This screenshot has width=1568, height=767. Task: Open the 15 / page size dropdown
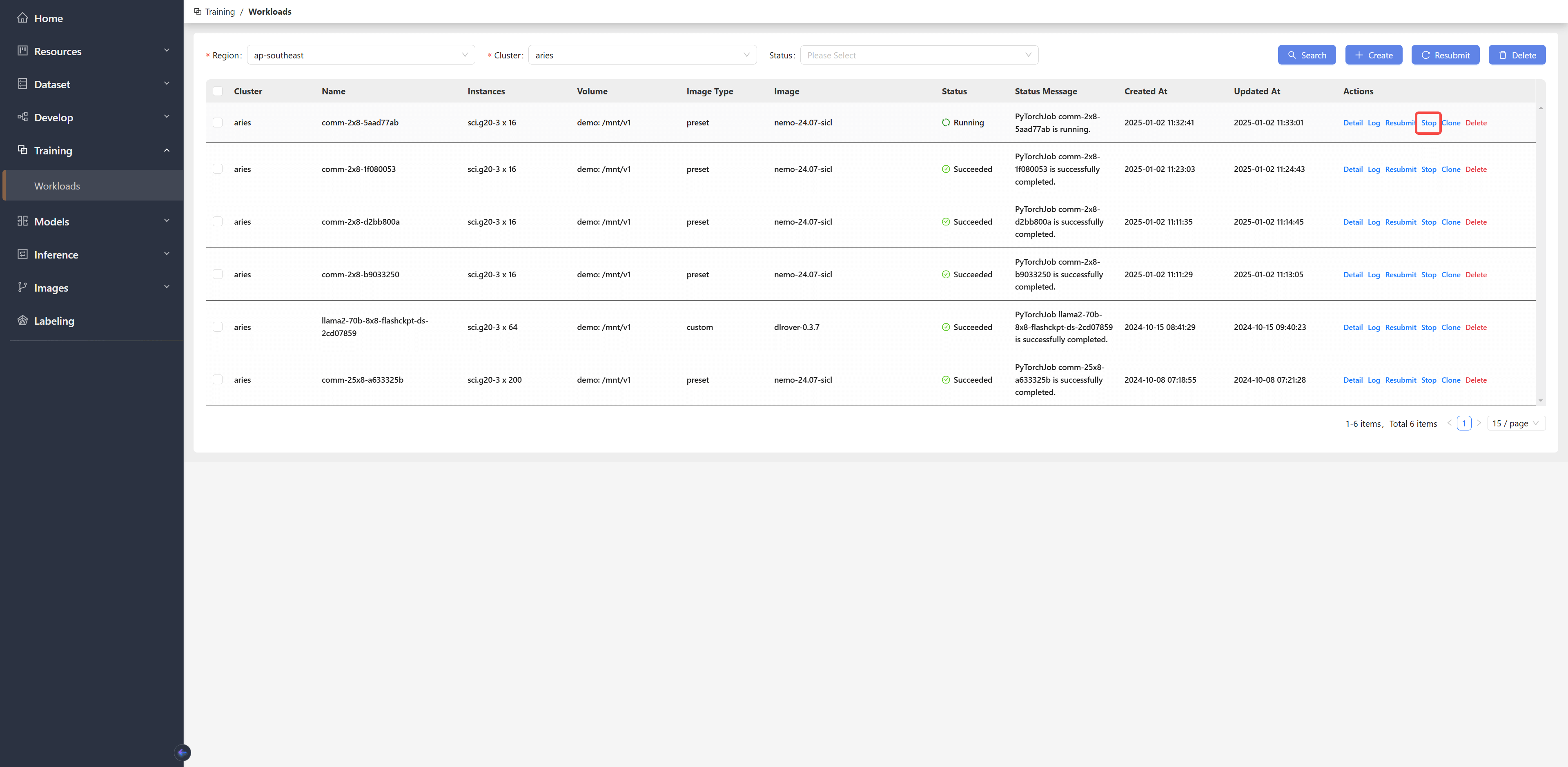1516,423
